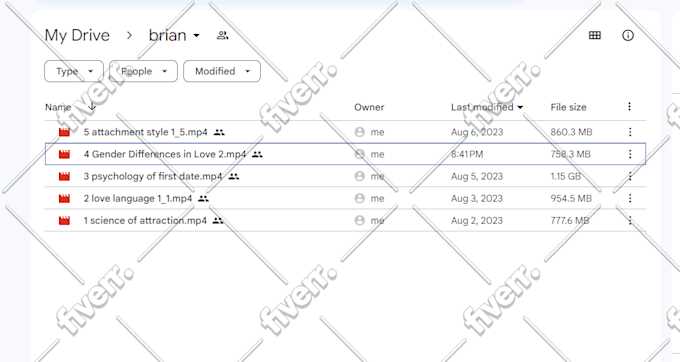
Task: Open the view details info icon
Action: [x=628, y=36]
